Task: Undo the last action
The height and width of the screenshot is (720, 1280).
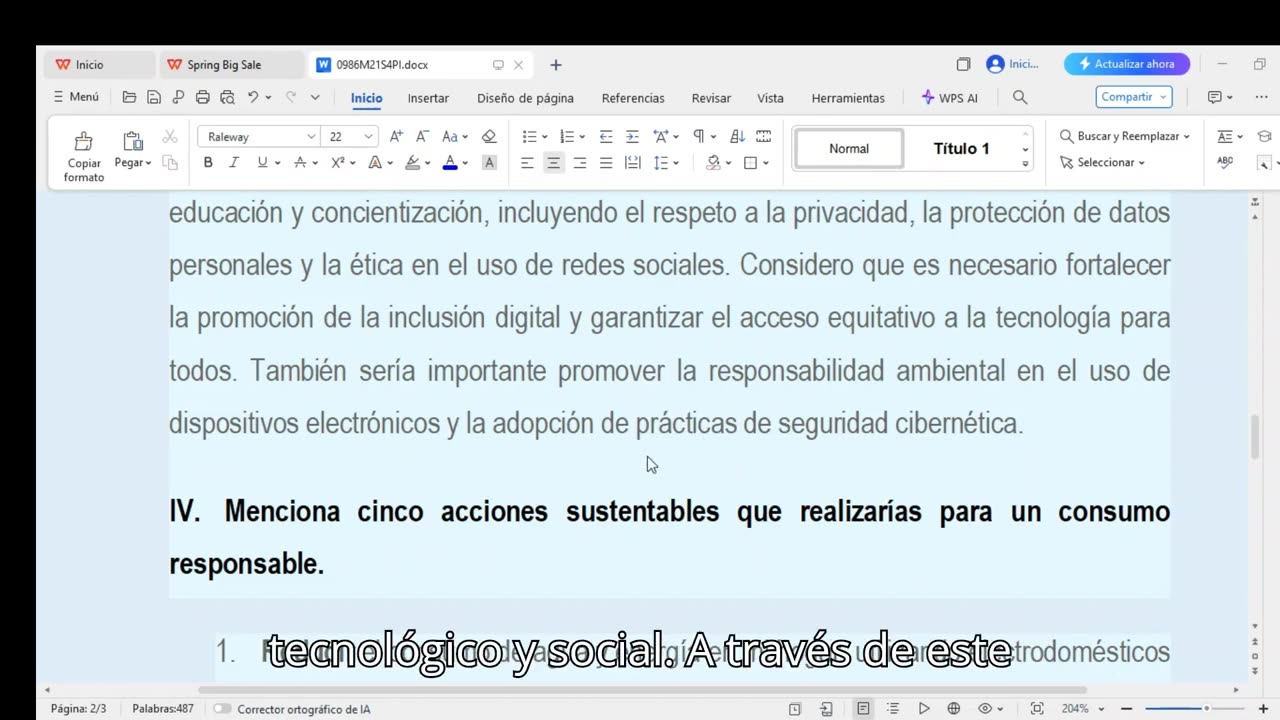Action: tap(253, 97)
